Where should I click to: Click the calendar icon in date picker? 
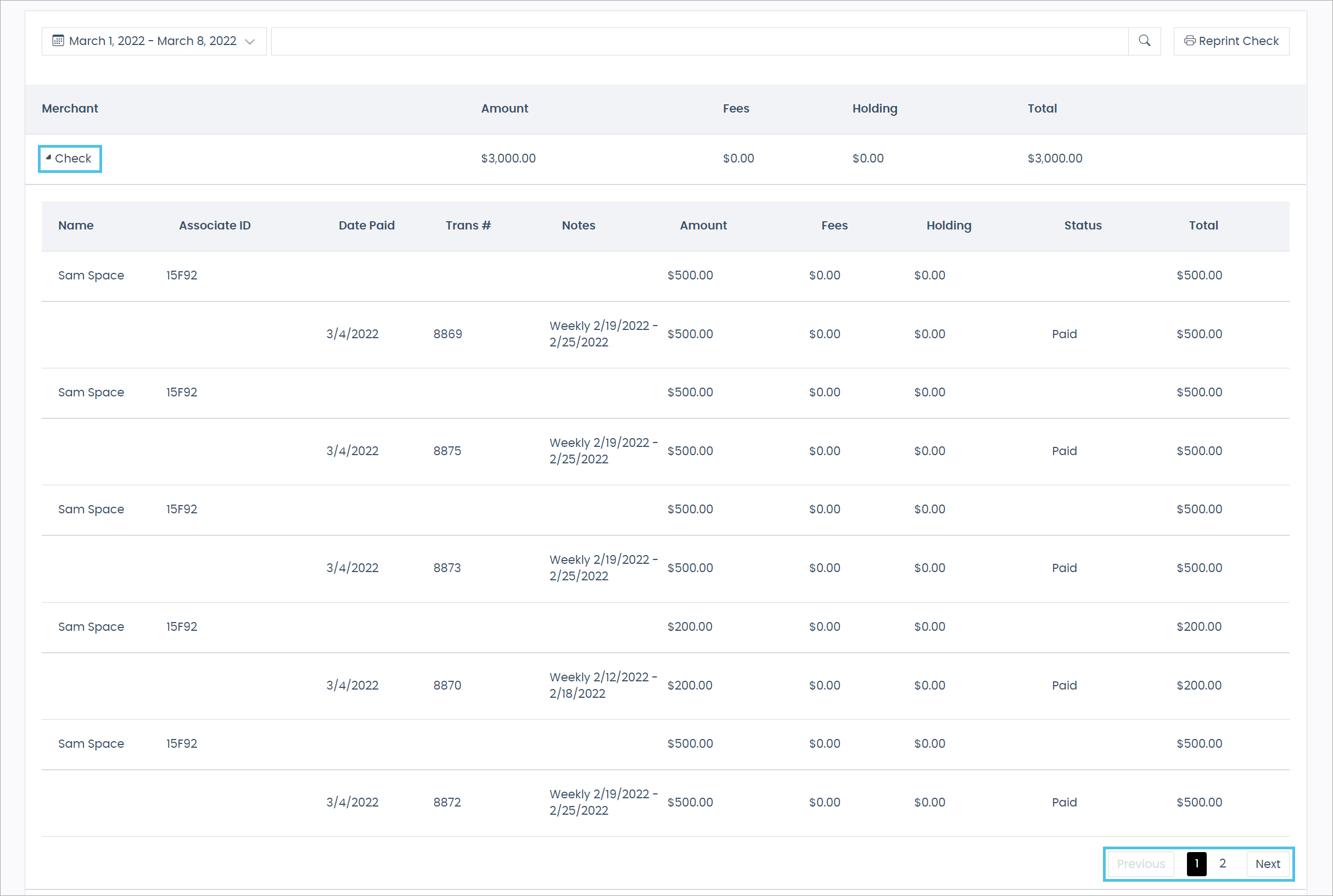click(x=58, y=41)
